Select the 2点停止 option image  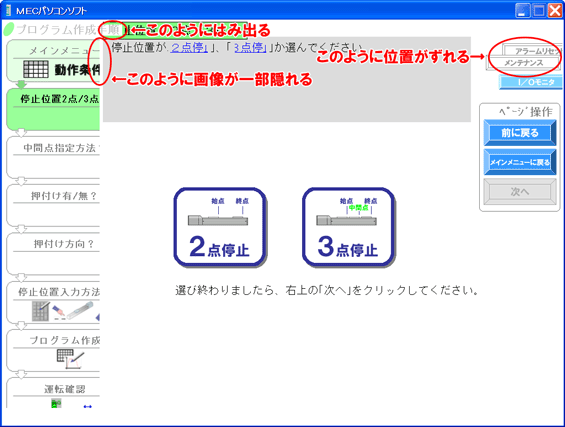pyautogui.click(x=220, y=227)
